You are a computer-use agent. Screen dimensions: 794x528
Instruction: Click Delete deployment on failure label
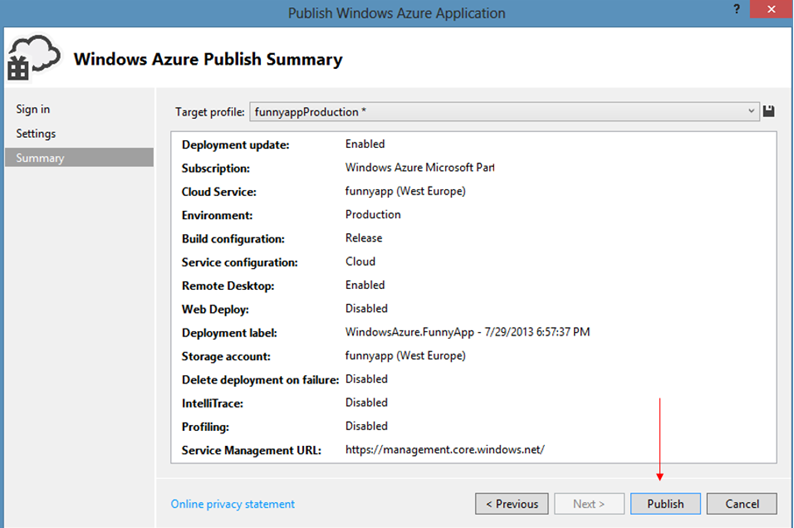point(260,380)
